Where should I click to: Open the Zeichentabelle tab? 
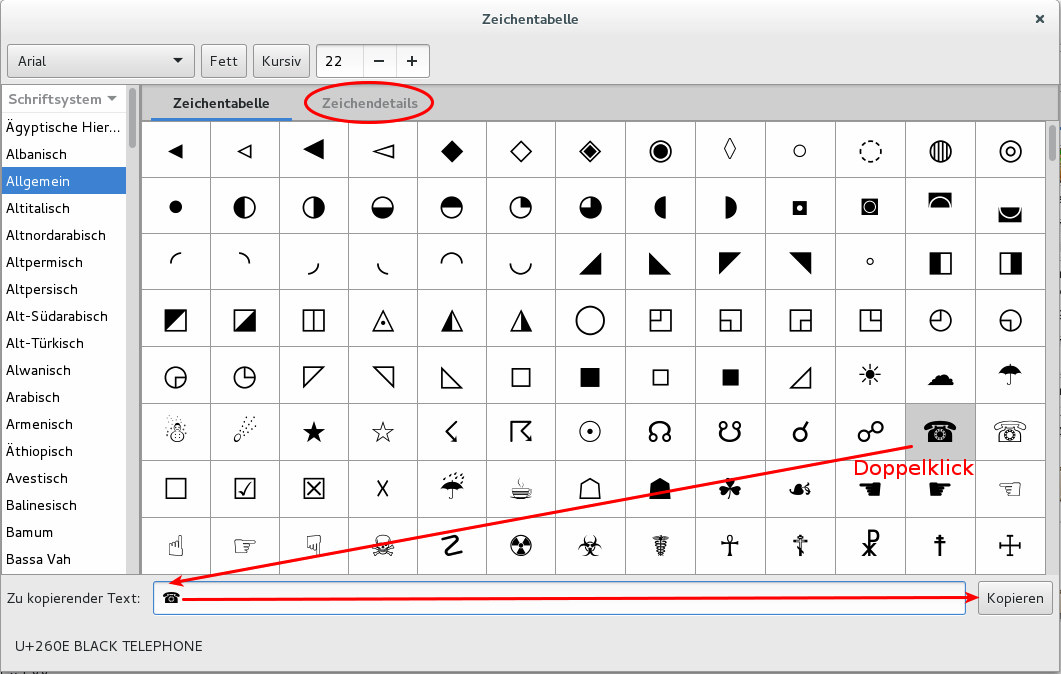(220, 103)
